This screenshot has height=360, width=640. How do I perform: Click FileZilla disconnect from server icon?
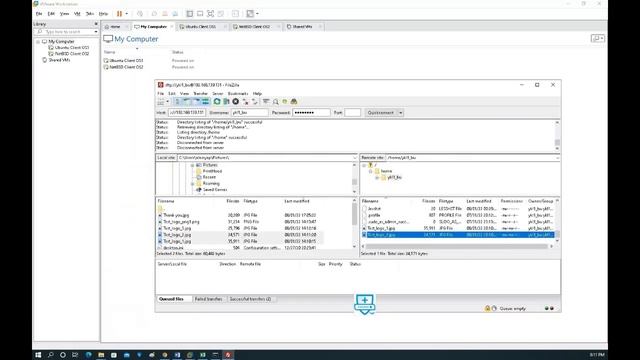coord(245,102)
